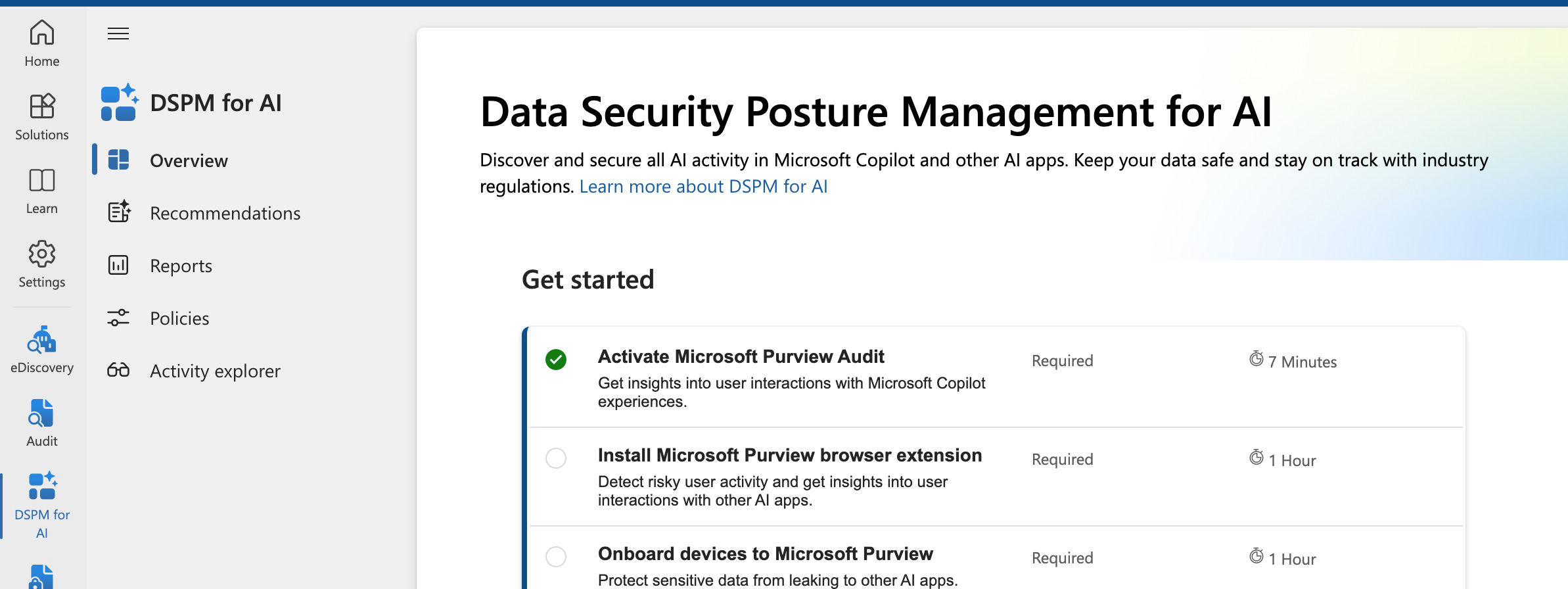Click the Policies sliders icon
This screenshot has width=1568, height=589.
click(118, 318)
